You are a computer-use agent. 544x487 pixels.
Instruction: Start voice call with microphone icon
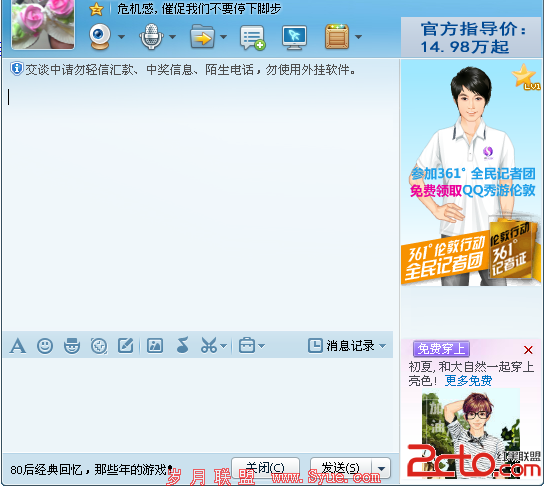point(151,36)
